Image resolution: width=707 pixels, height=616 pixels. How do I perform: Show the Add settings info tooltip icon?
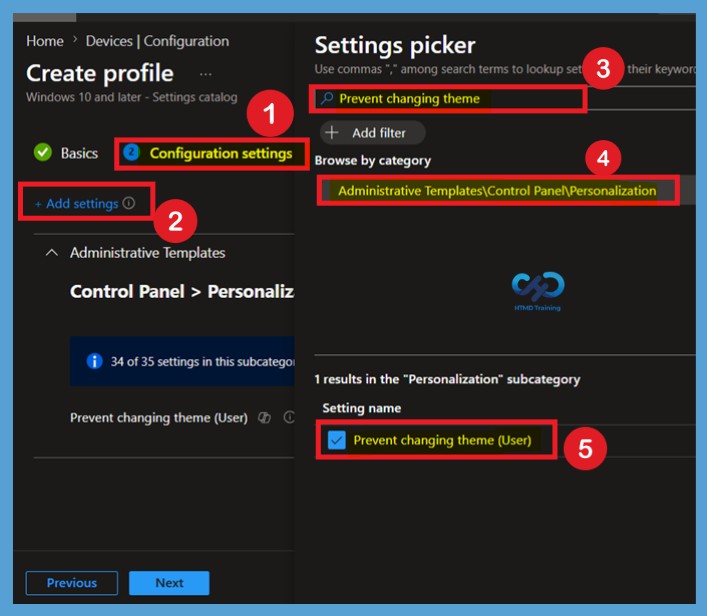tap(129, 203)
